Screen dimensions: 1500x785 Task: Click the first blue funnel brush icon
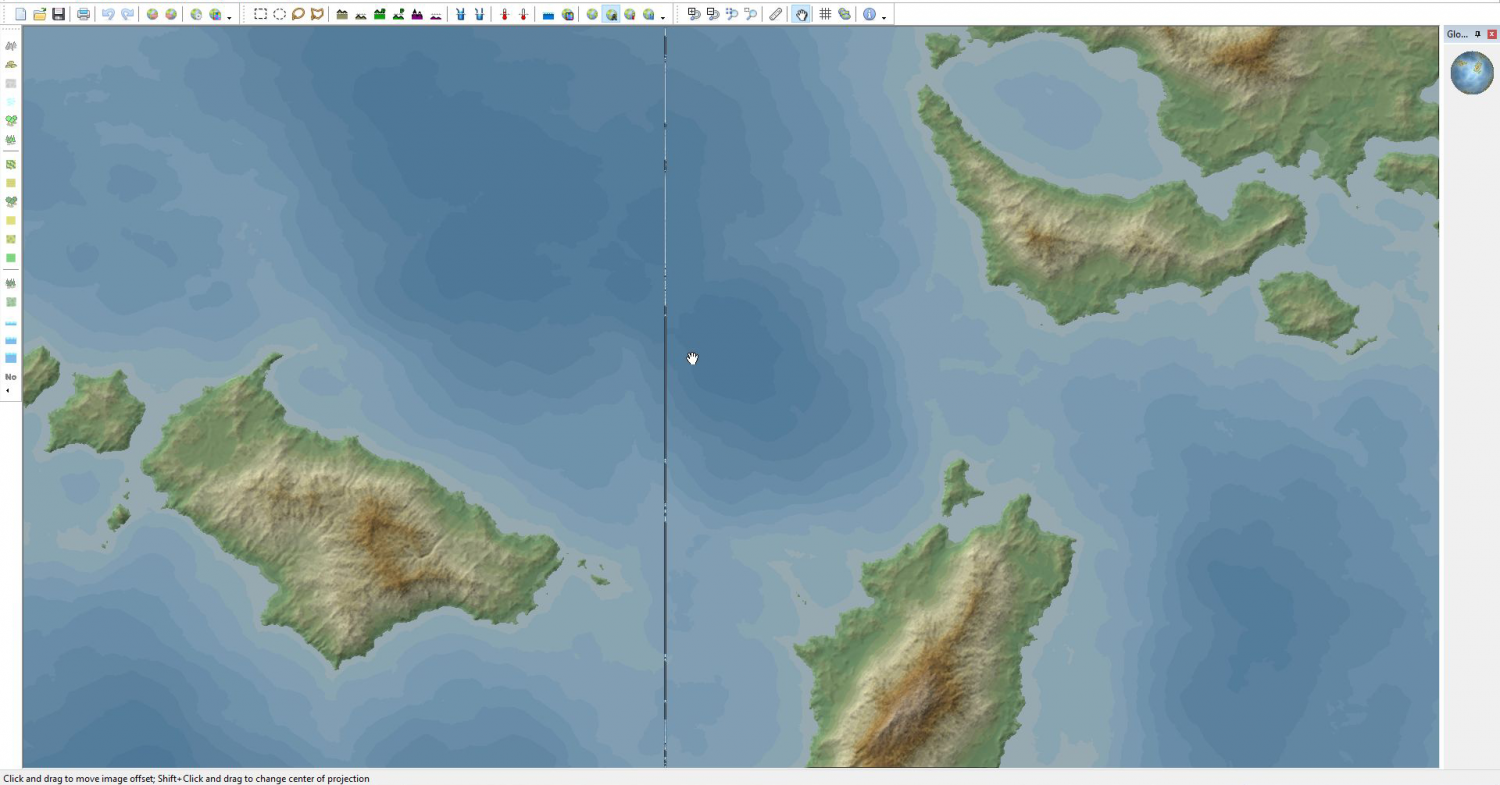coord(460,14)
